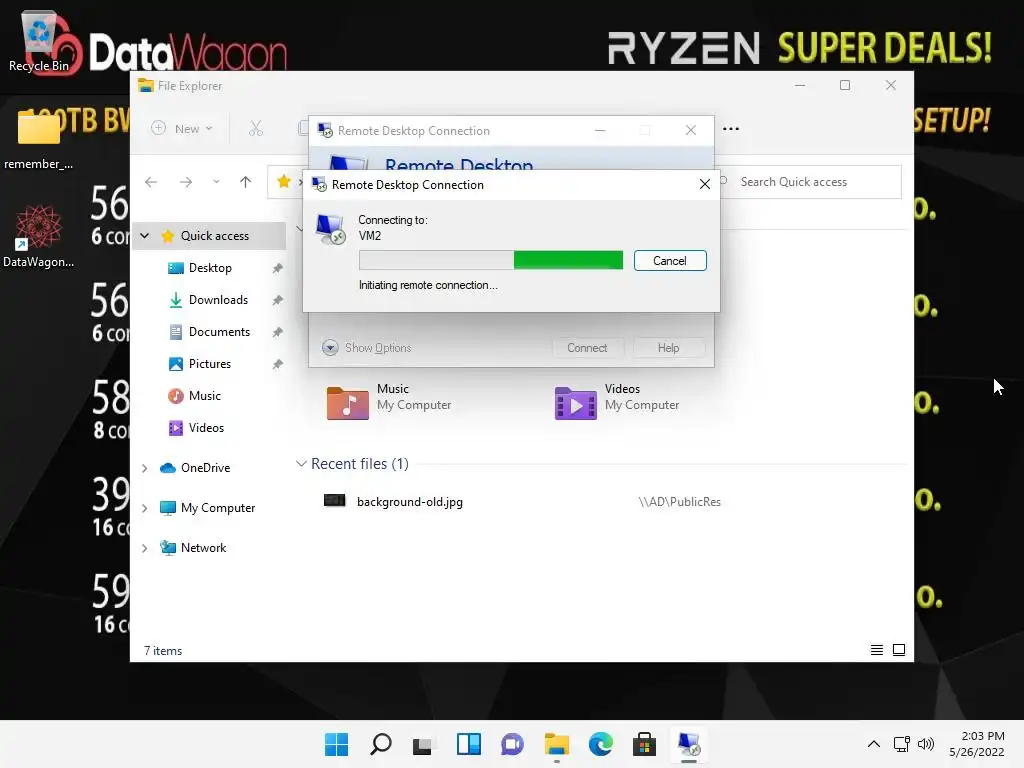Click the Search Quick access field
1024x768 pixels.
pos(810,182)
